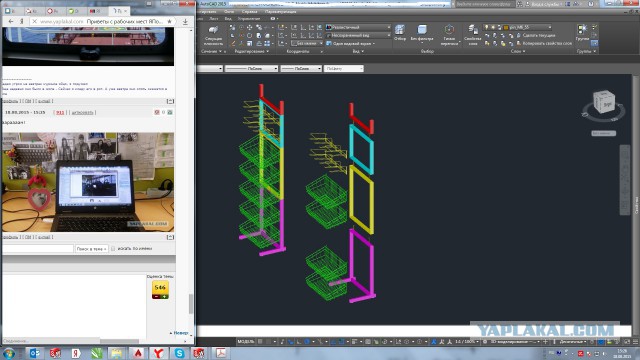Screen dimensions: 640x360
Task: Click the browser address bar
Action: click(102, 21)
